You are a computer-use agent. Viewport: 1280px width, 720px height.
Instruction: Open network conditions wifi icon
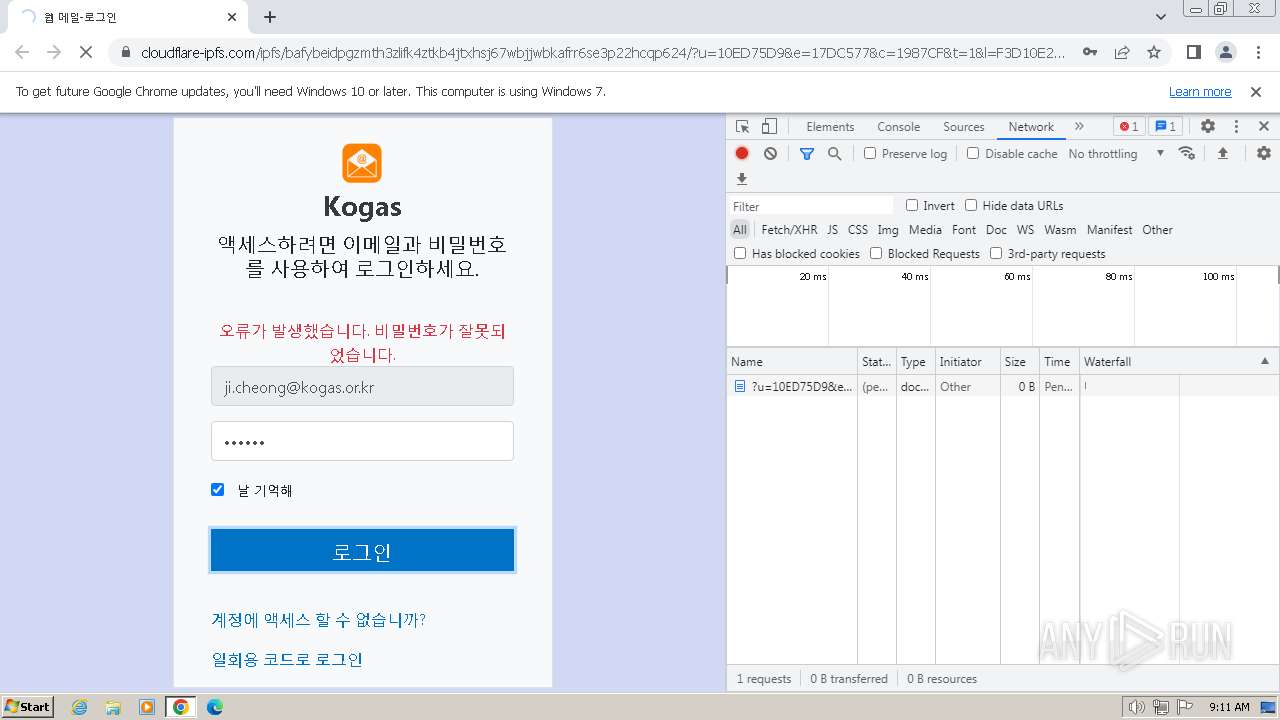(x=1187, y=154)
